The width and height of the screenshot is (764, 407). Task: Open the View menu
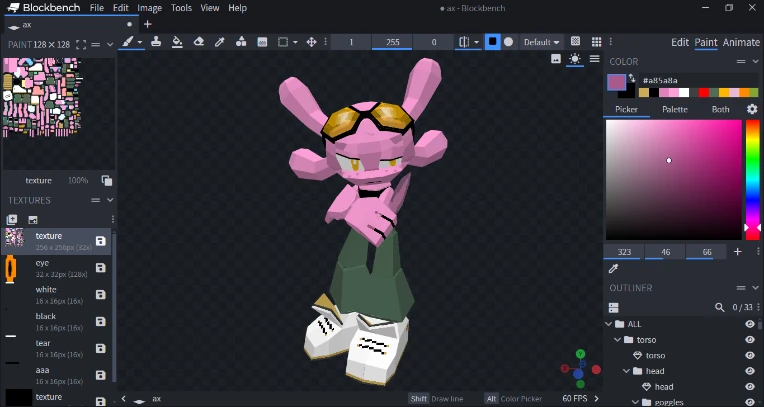pyautogui.click(x=210, y=8)
